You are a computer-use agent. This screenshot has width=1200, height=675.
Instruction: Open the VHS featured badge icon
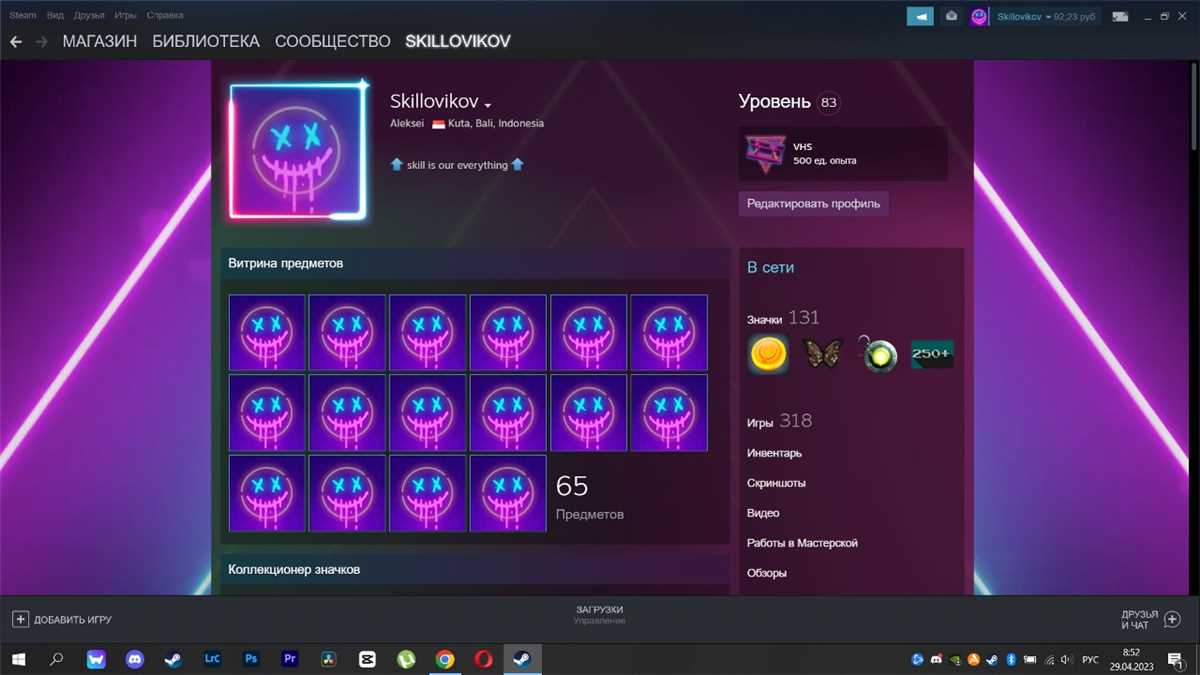pyautogui.click(x=765, y=153)
